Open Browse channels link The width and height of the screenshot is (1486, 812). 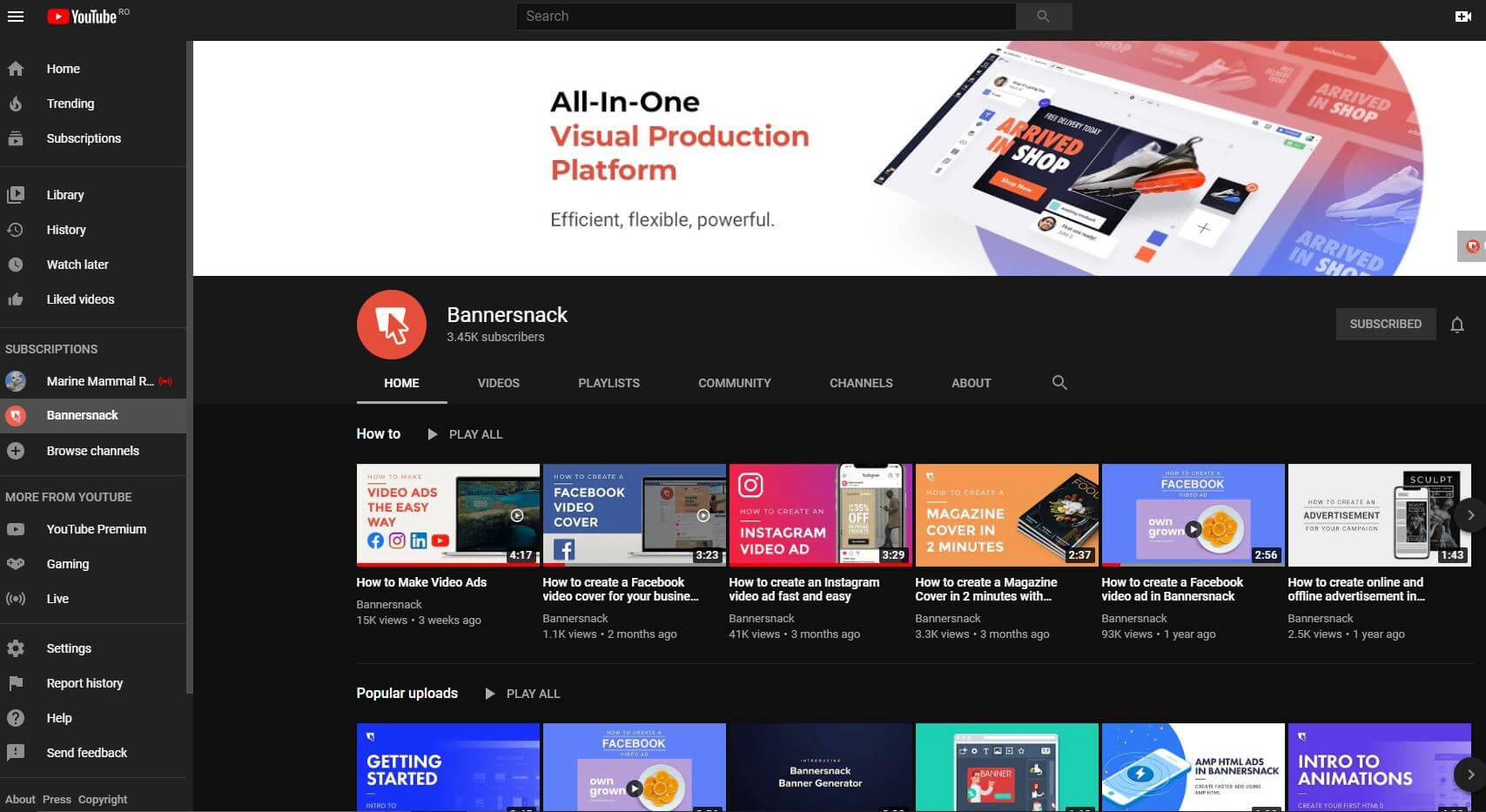point(92,451)
